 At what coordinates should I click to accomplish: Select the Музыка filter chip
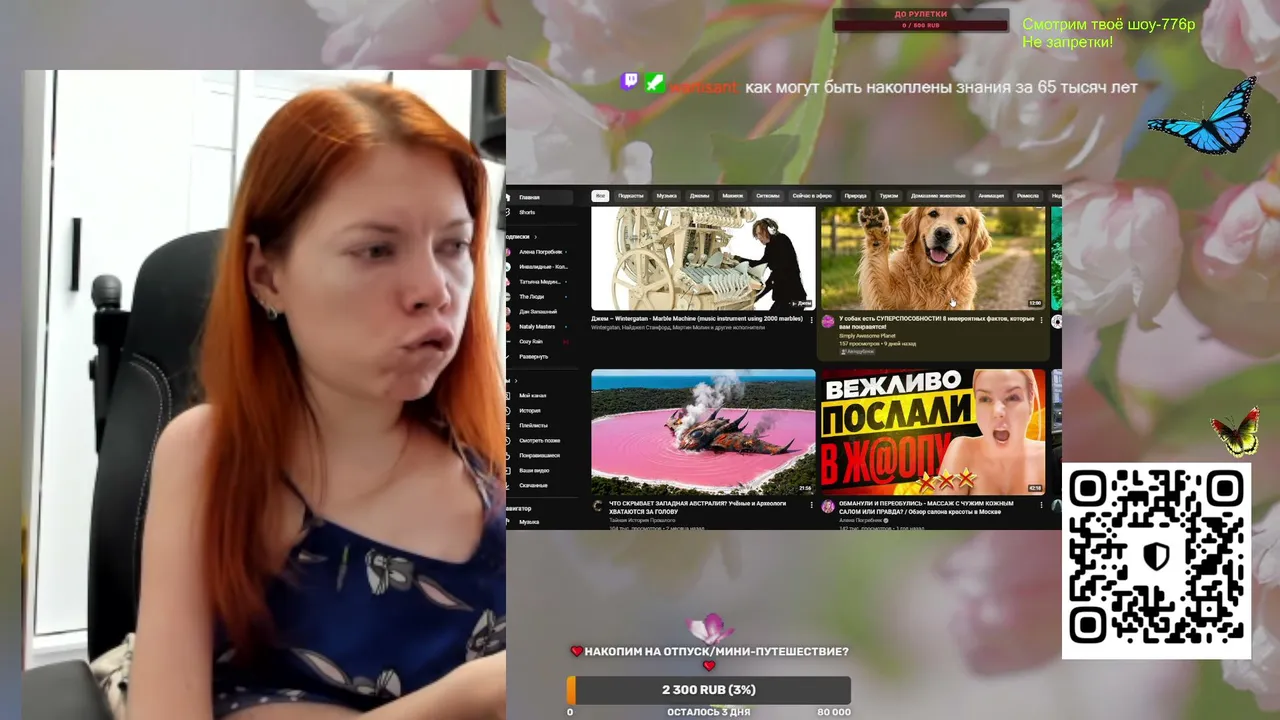click(x=667, y=196)
